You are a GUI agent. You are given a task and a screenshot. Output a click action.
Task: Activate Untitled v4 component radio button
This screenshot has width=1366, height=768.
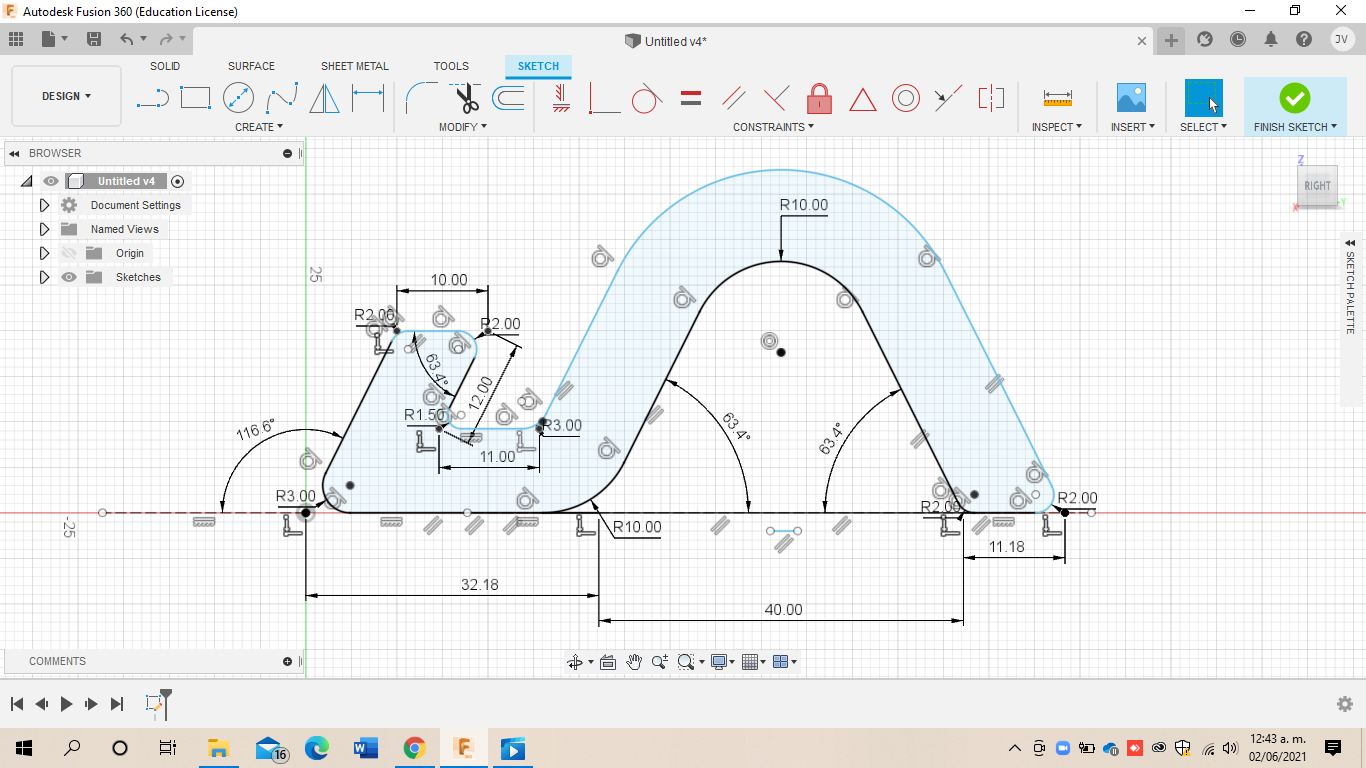[x=178, y=181]
